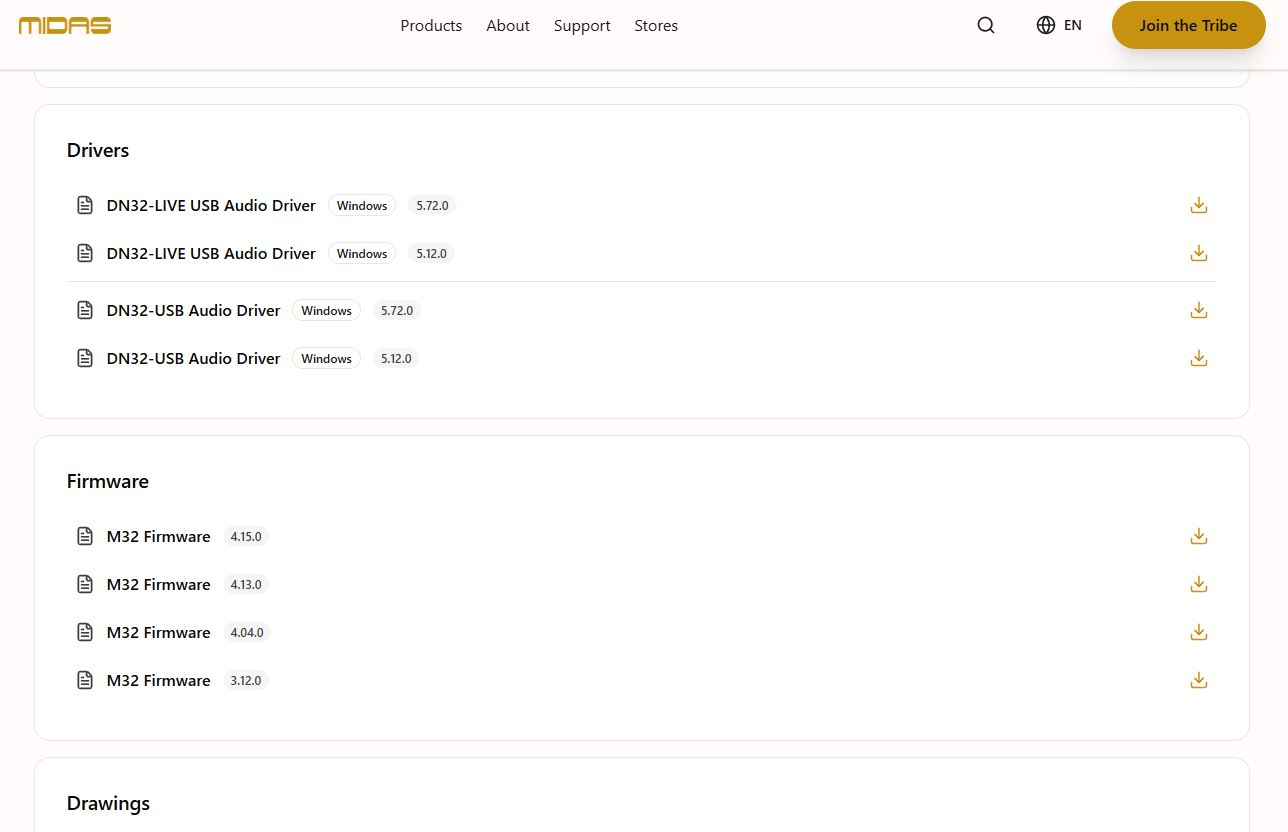Image resolution: width=1288 pixels, height=832 pixels.
Task: Click Windows tag on DN32-USB driver 5.12.0
Action: click(327, 358)
